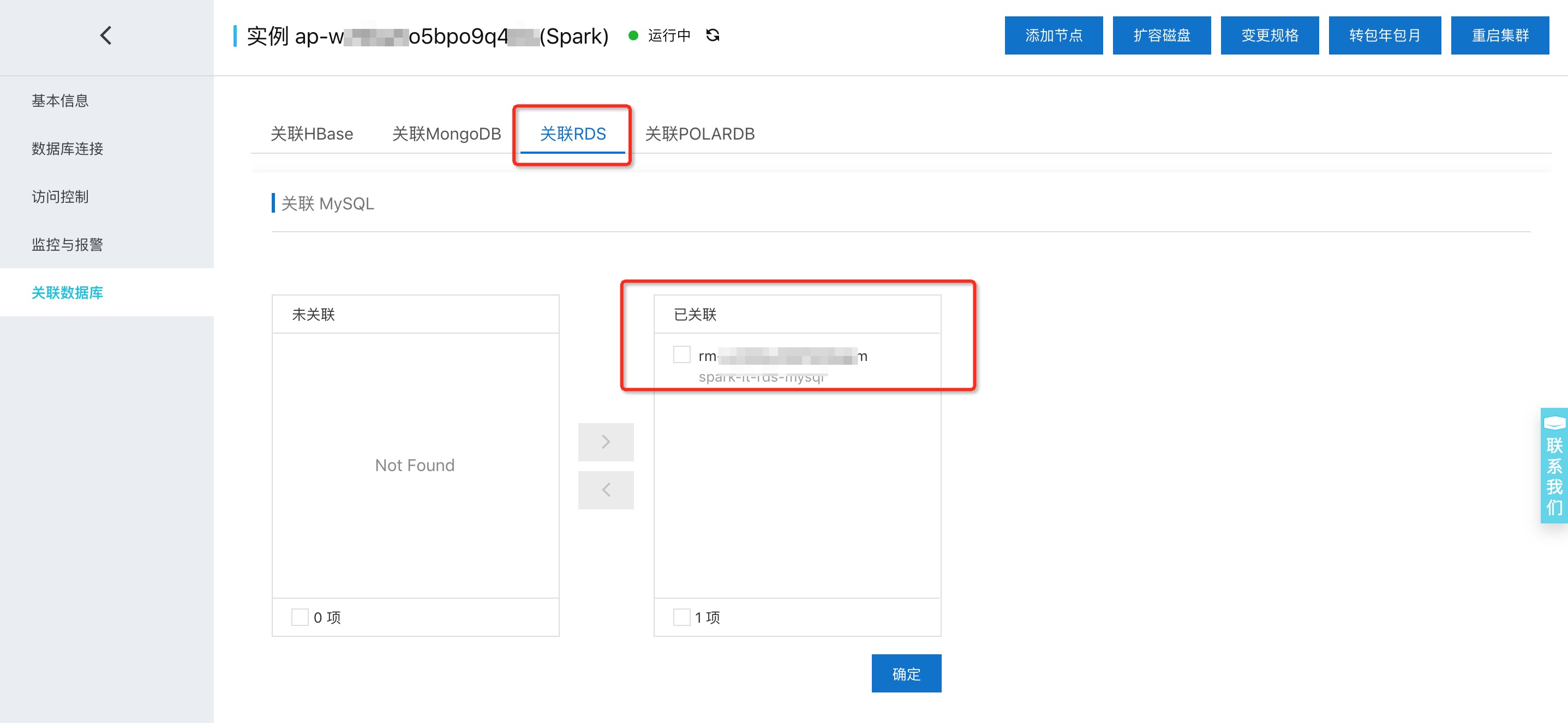Click the 0 项 count label
The width and height of the screenshot is (1568, 723).
[x=327, y=617]
